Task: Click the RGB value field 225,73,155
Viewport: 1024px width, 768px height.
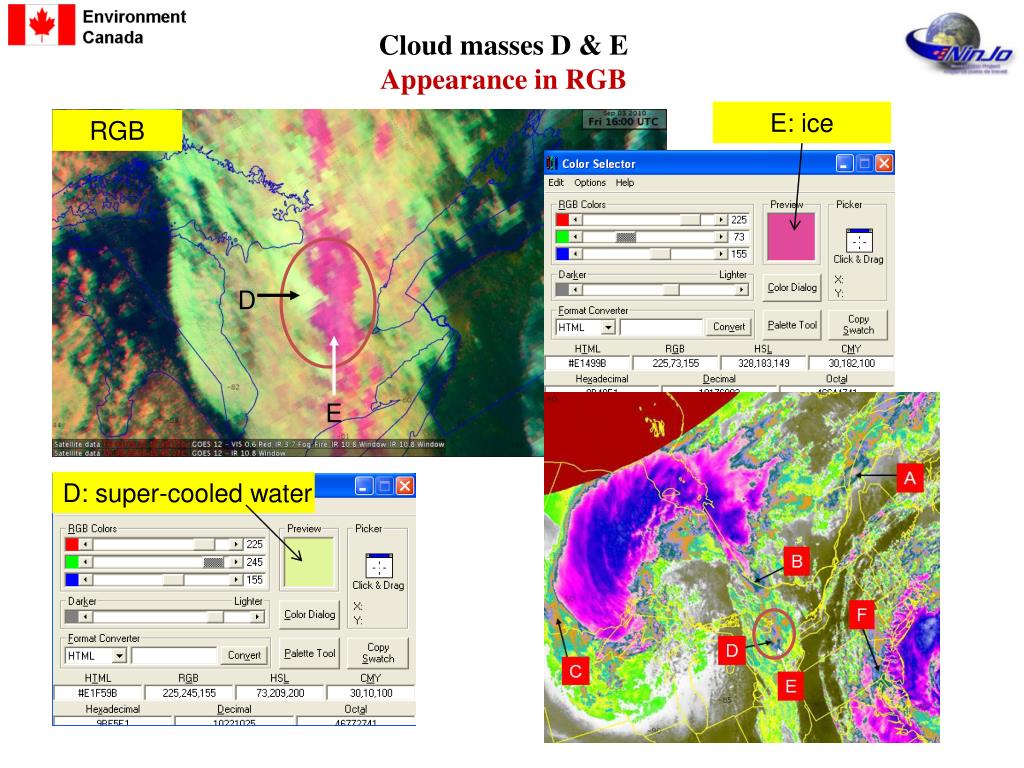Action: pyautogui.click(x=675, y=363)
